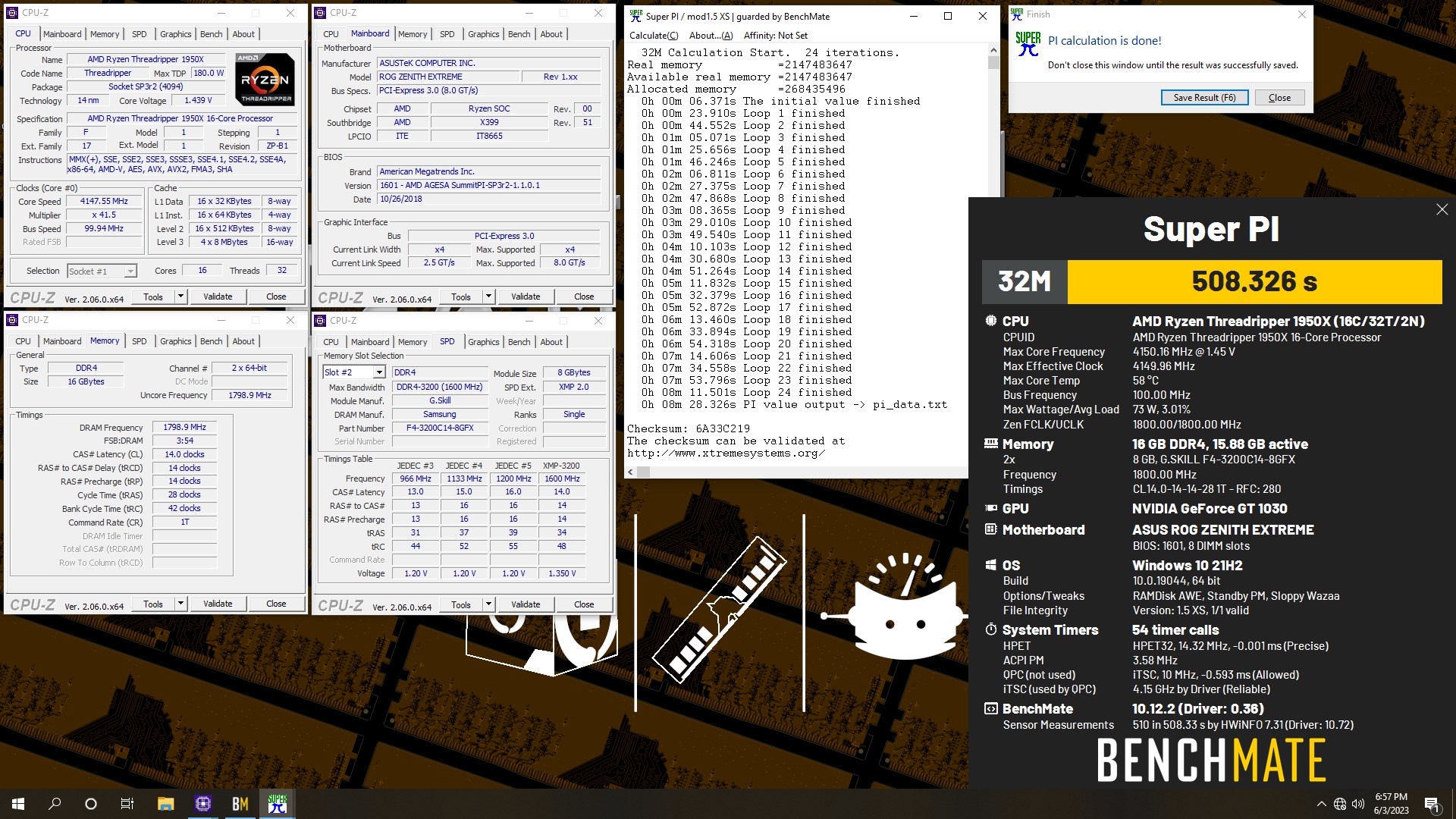The width and height of the screenshot is (1456, 819).
Task: Click Super PI horizontal scrollbar left arrow
Action: click(x=631, y=472)
